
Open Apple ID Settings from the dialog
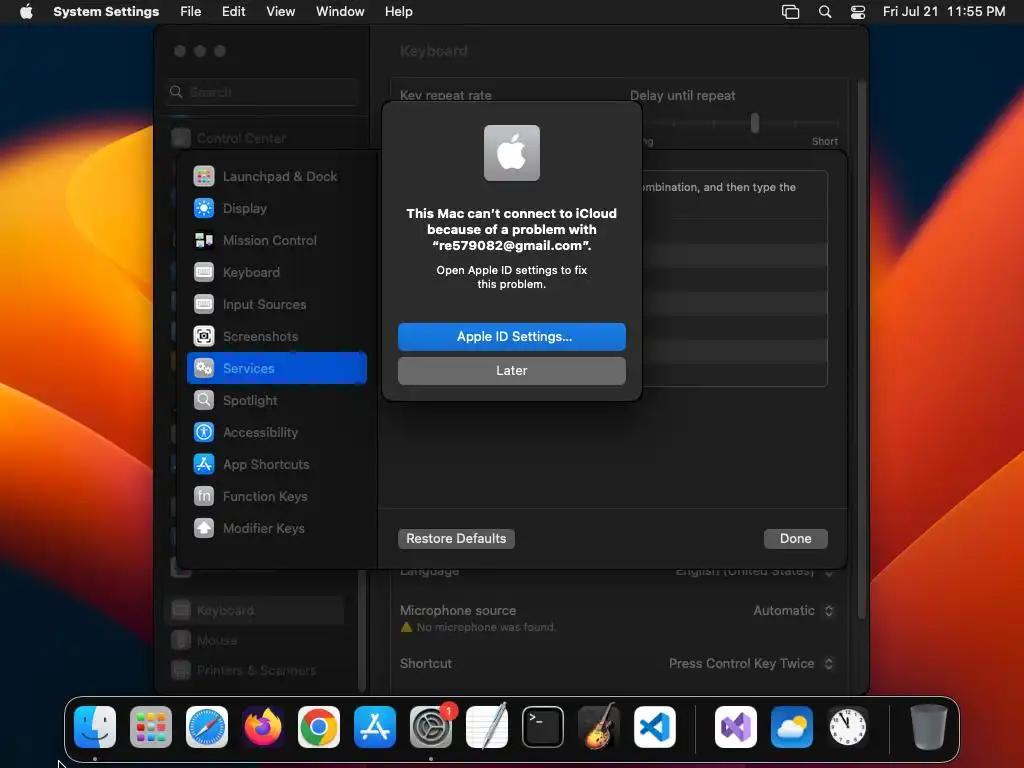511,336
